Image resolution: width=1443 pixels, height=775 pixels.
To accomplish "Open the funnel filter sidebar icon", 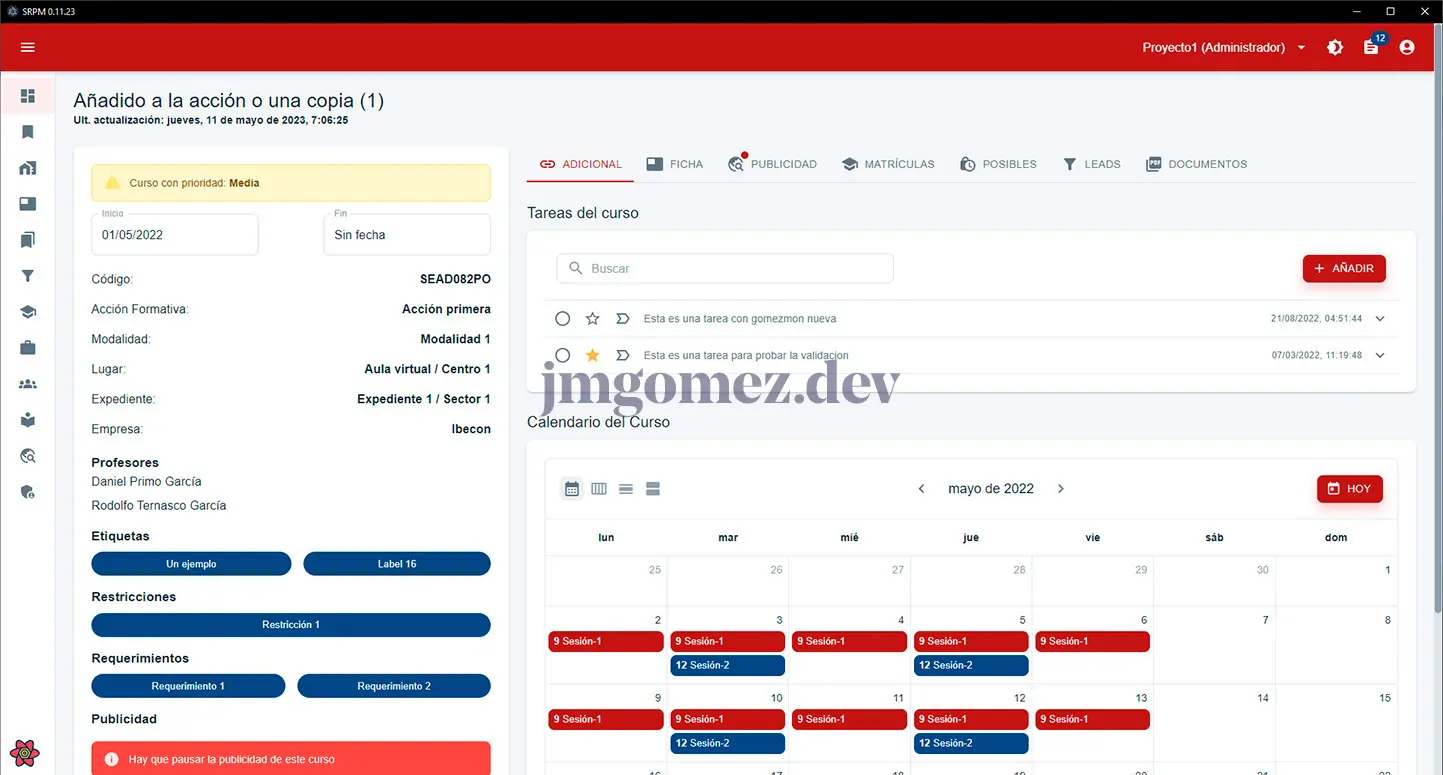I will tap(28, 276).
